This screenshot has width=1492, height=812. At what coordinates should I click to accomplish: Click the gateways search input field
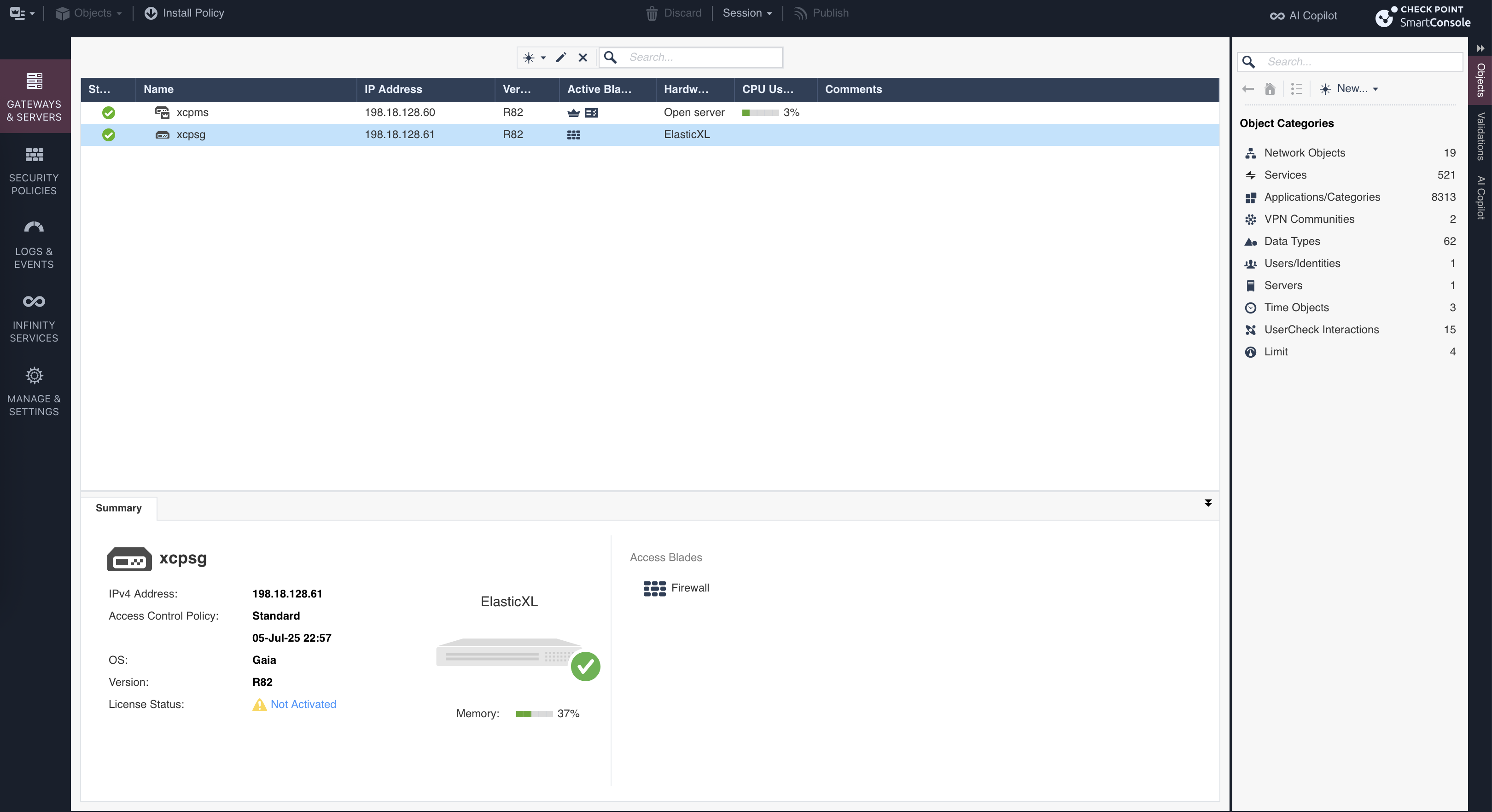[702, 58]
